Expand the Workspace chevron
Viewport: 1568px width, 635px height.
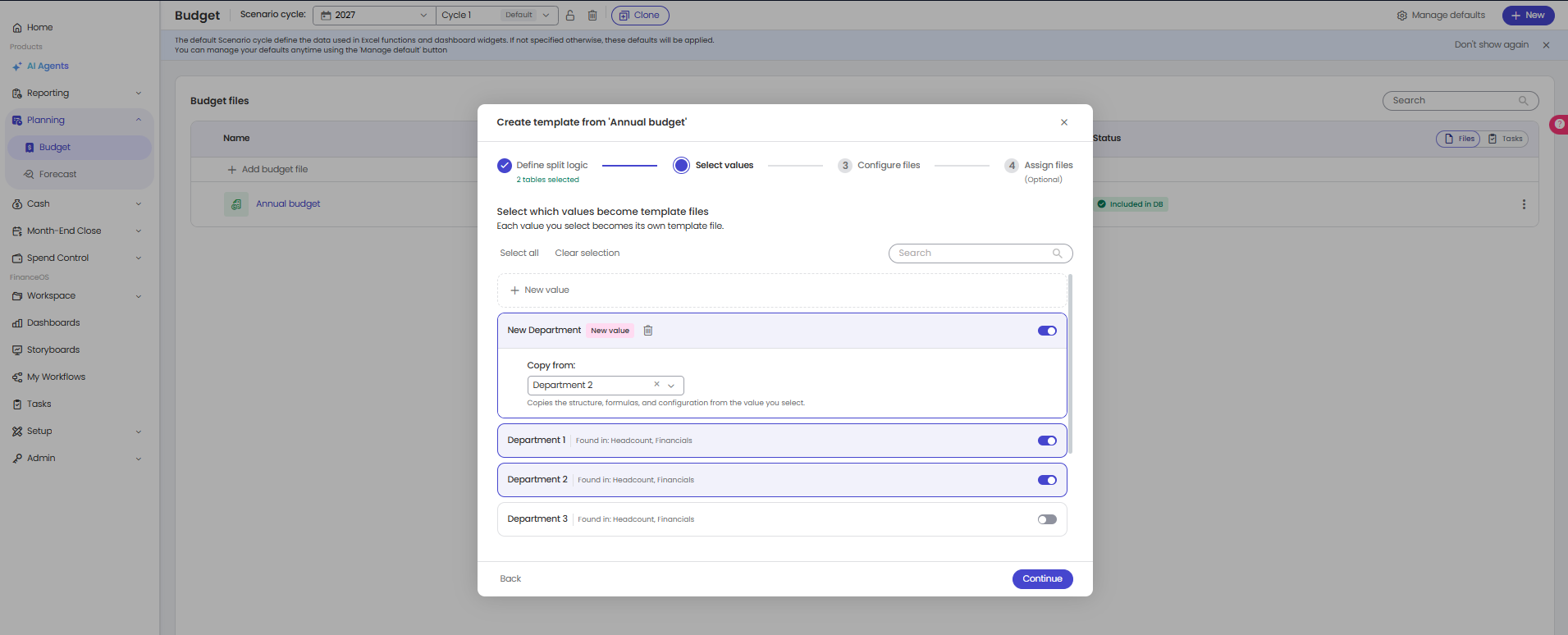pos(139,296)
